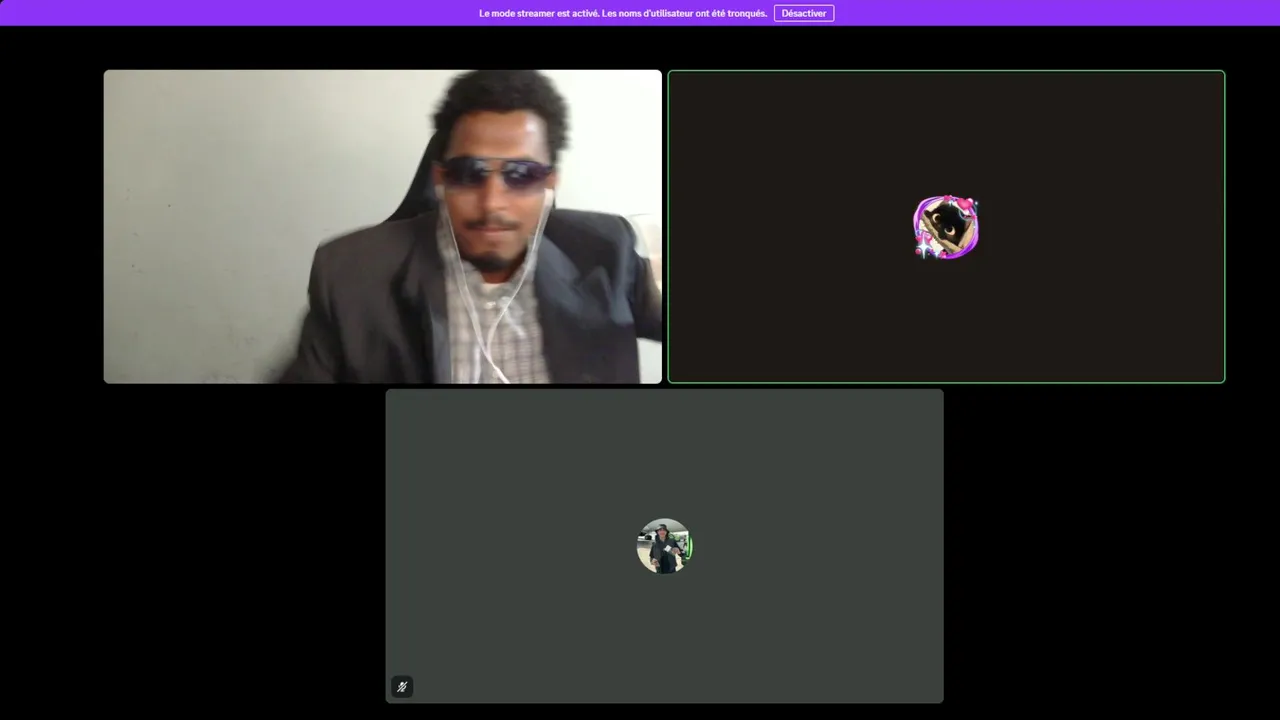Click the muted microphone icon in grey tile
Screen dimensions: 1280x720
(402, 687)
